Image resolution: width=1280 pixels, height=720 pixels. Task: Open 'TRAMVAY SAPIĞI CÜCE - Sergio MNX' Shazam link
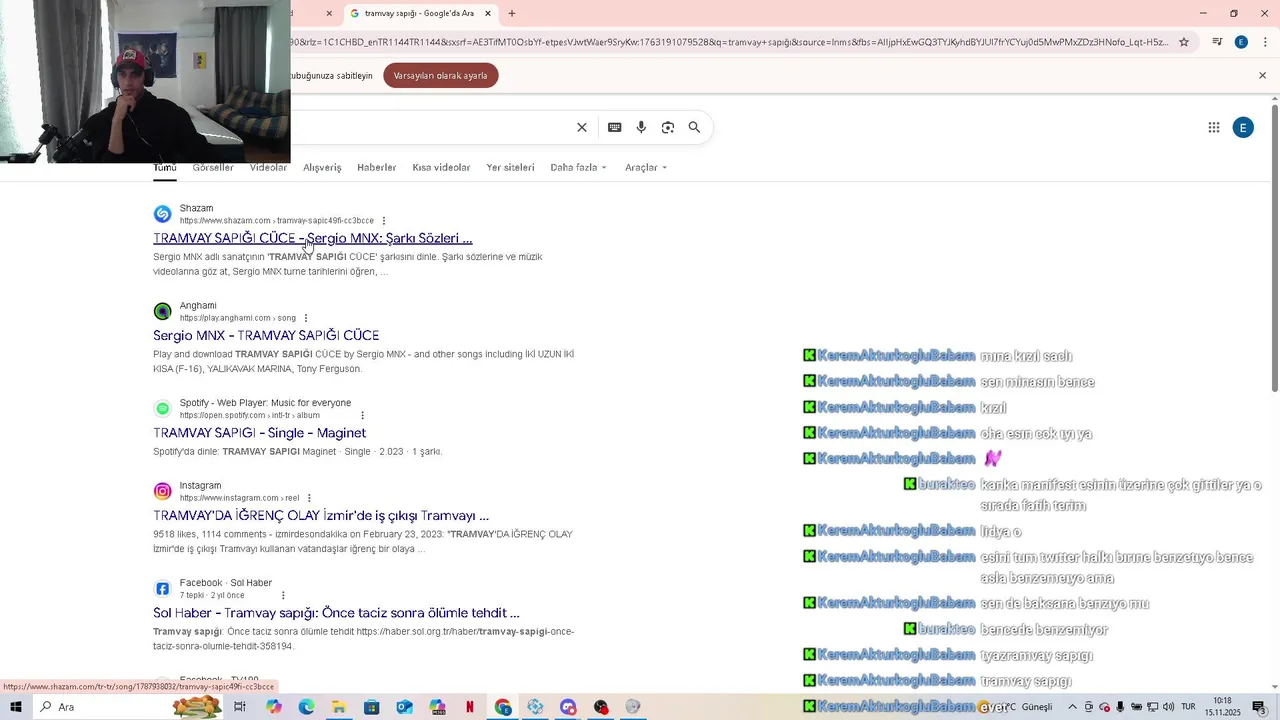point(313,238)
